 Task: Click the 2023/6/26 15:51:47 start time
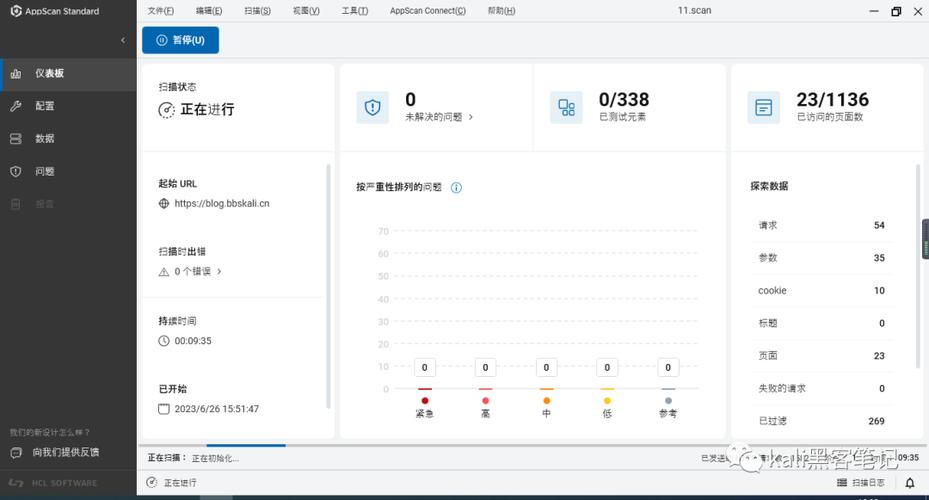pos(216,409)
